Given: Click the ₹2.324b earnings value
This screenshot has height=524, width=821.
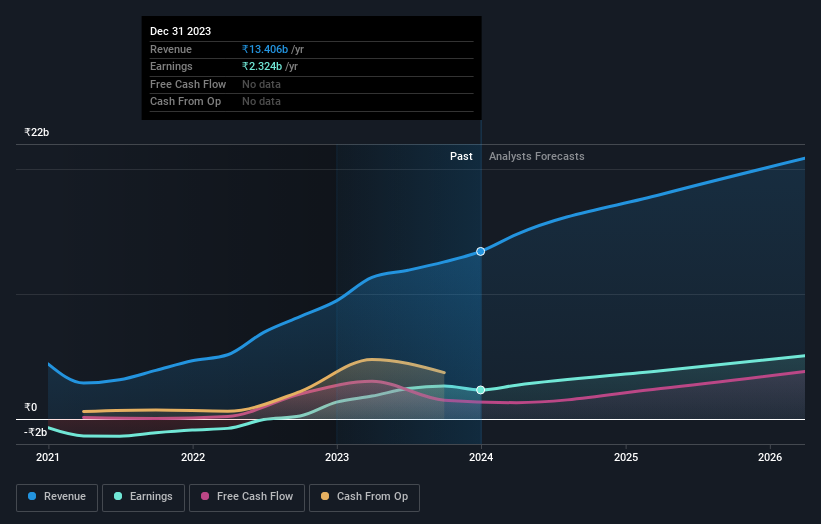Looking at the screenshot, I should point(262,66).
